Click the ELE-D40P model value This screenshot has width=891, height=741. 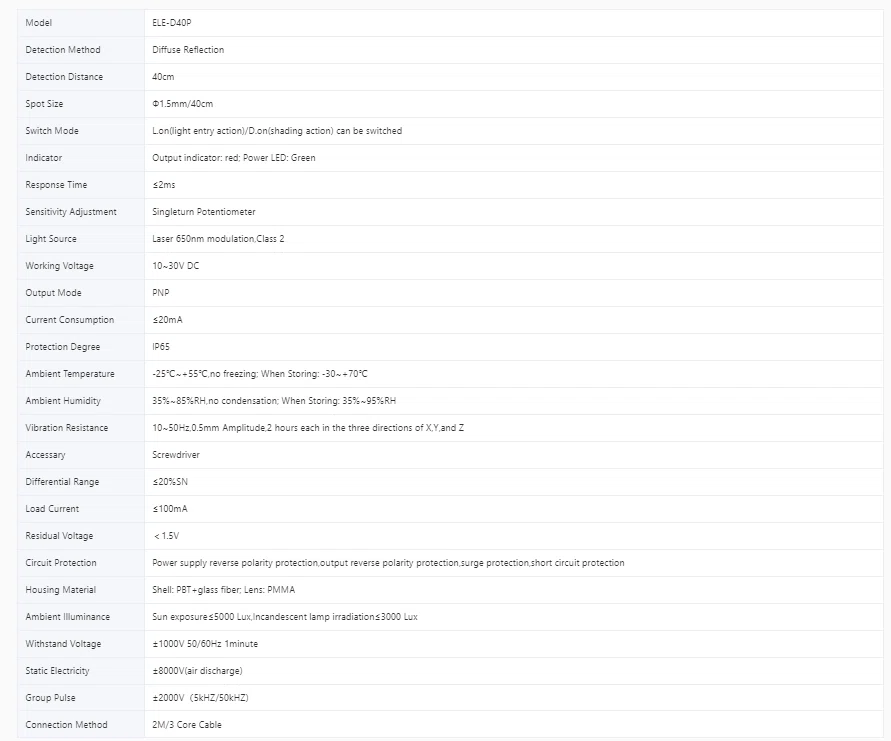(x=172, y=23)
